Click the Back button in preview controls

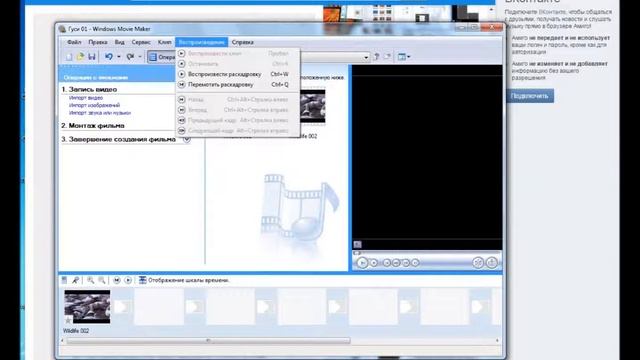387,263
